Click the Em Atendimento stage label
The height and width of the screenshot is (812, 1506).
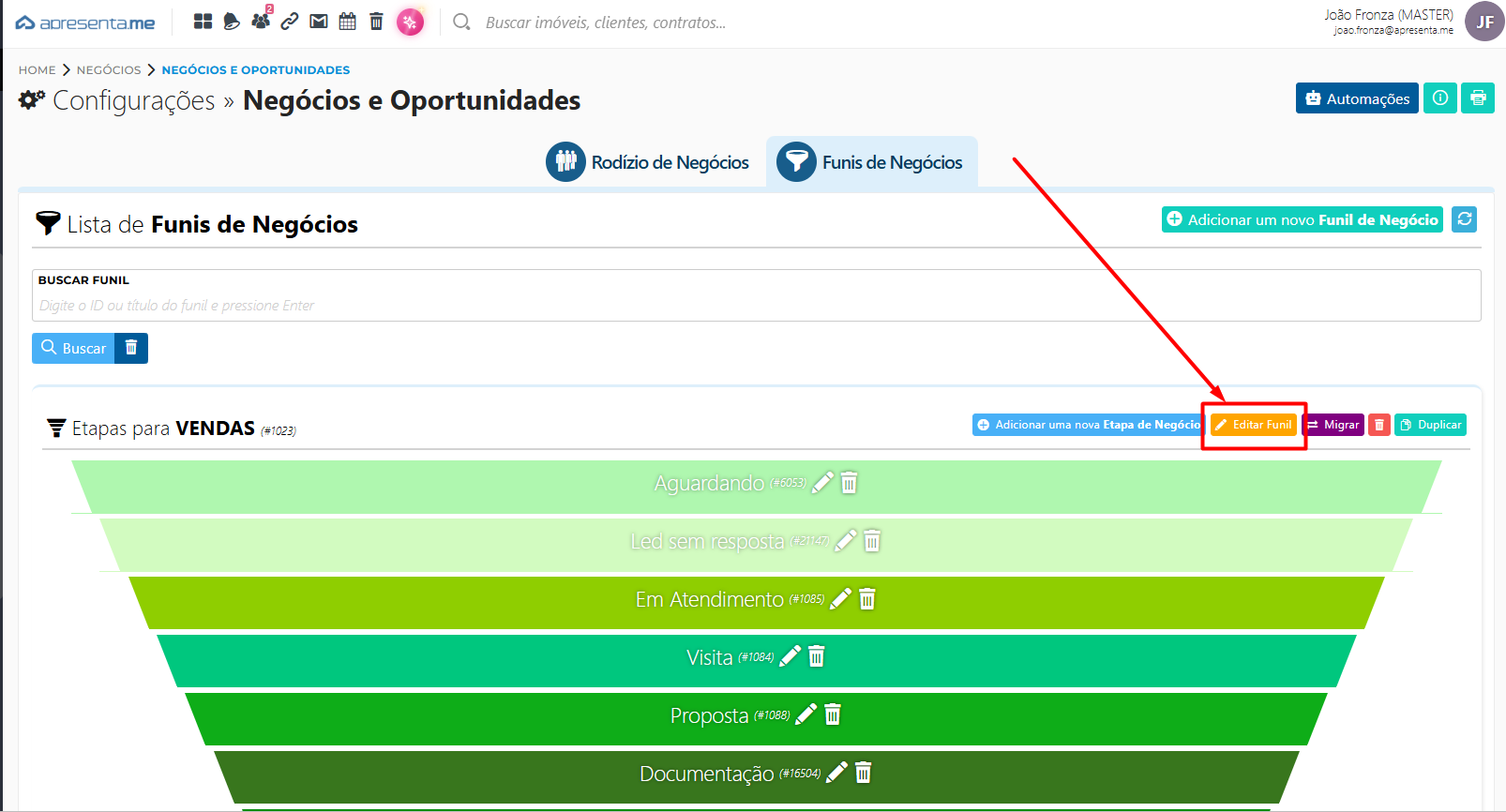pos(710,600)
